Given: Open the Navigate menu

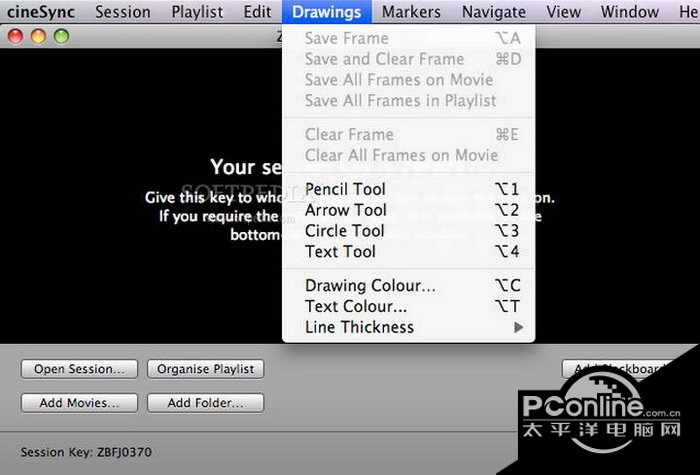Looking at the screenshot, I should click(x=494, y=12).
